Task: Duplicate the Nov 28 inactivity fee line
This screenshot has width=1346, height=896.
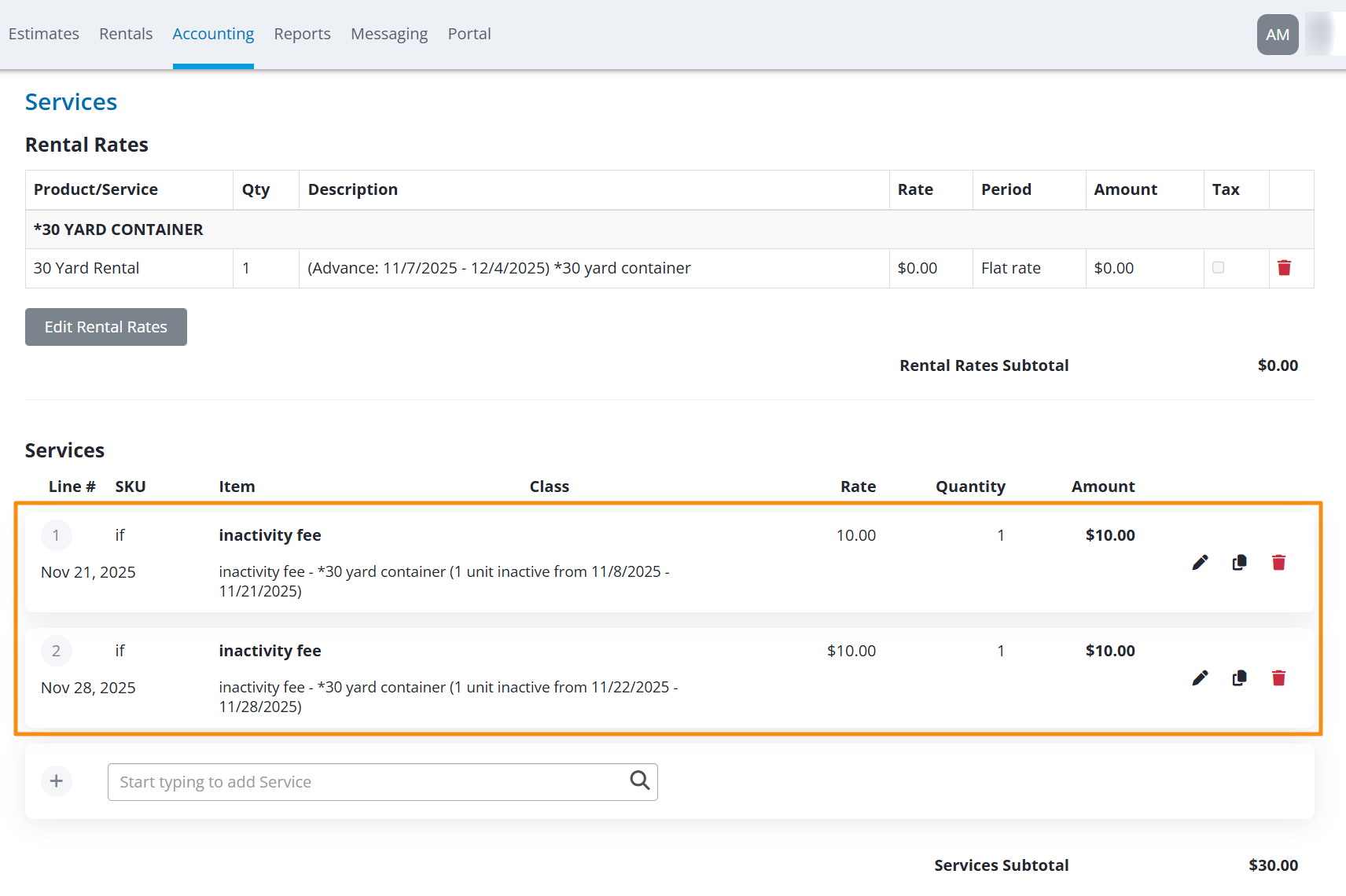Action: click(1240, 678)
